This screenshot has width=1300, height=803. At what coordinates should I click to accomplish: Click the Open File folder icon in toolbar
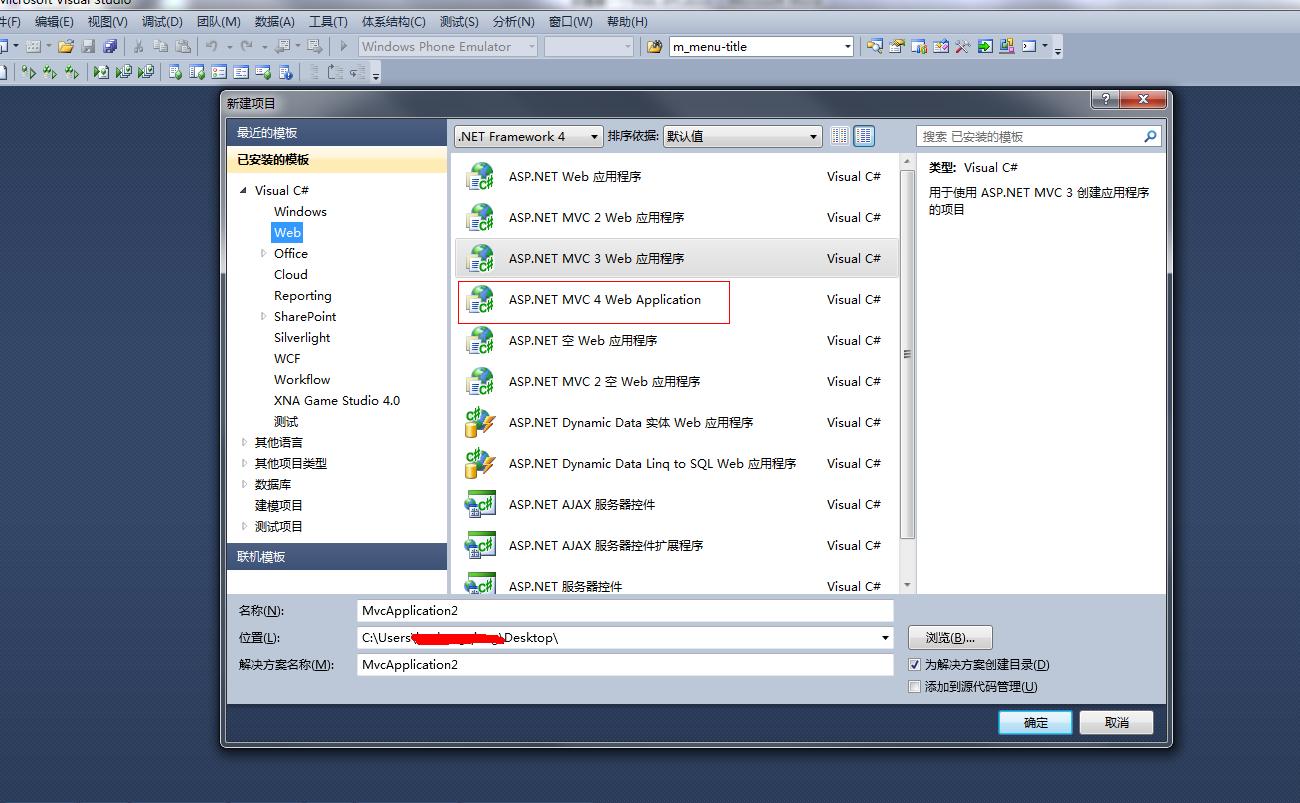coord(66,46)
